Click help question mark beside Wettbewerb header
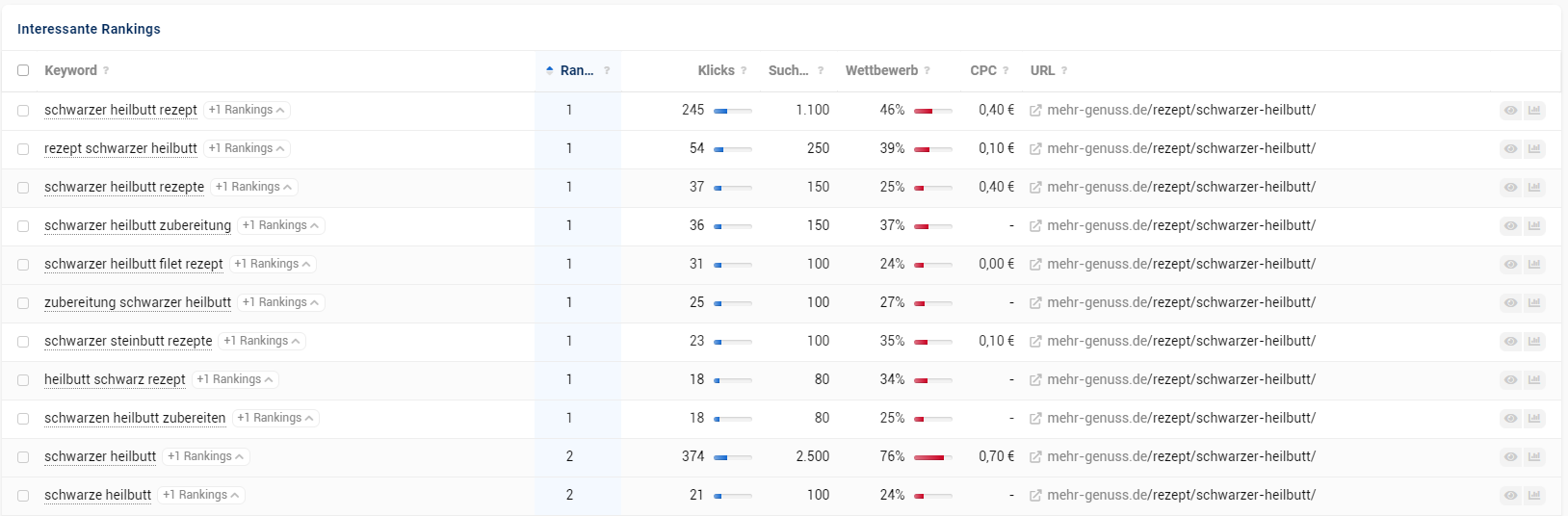The image size is (1568, 516). pyautogui.click(x=927, y=70)
